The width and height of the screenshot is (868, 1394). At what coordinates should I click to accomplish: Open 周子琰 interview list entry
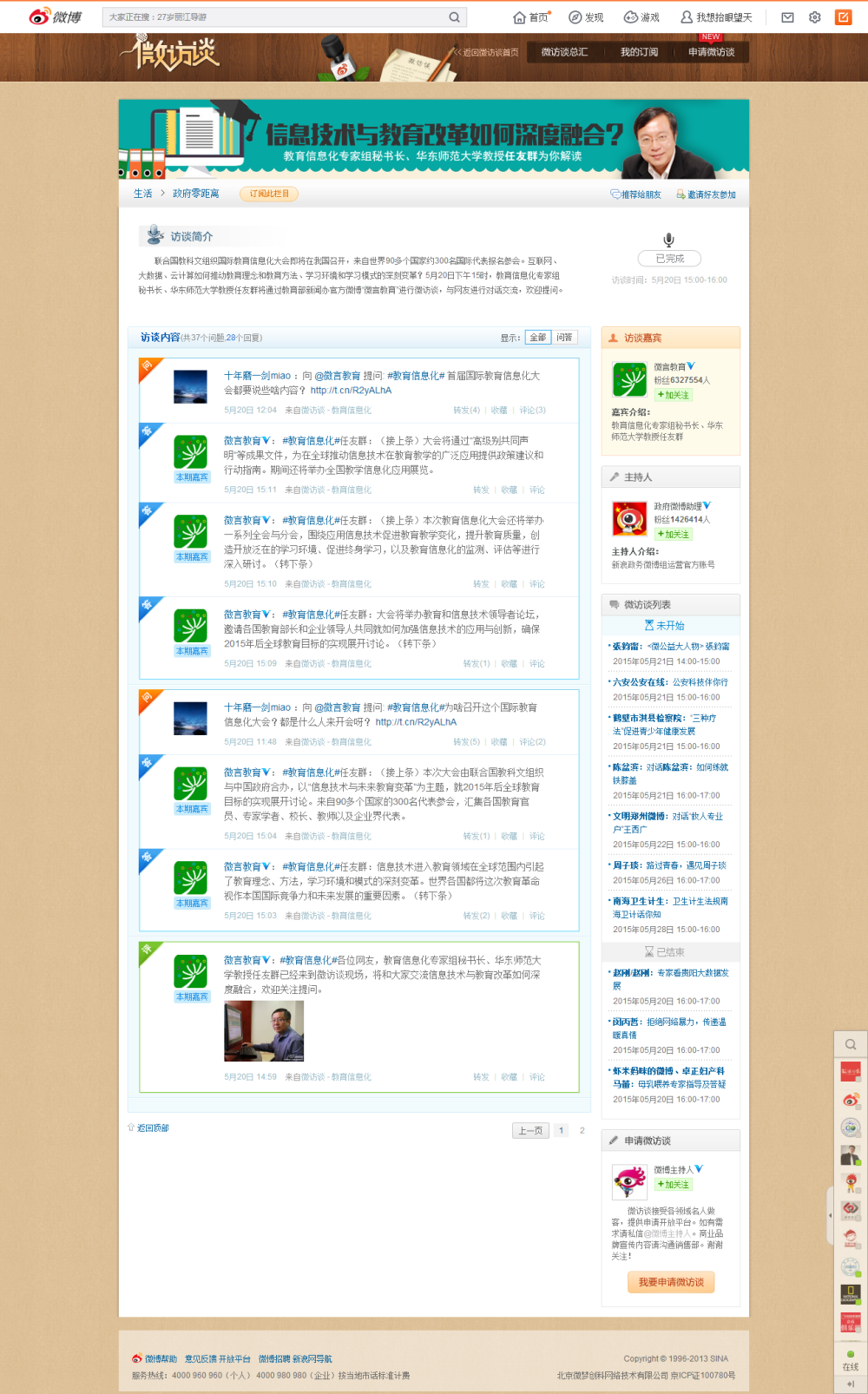pos(669,865)
